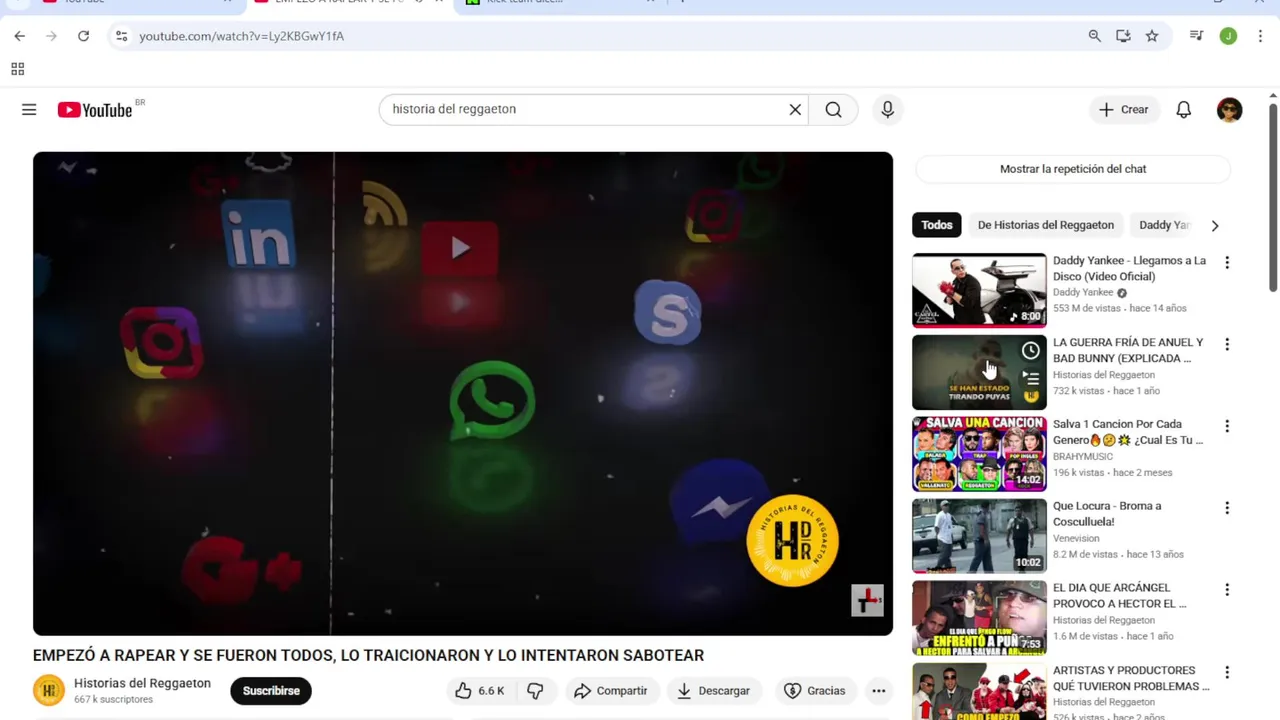Click the Crear button

(1124, 110)
